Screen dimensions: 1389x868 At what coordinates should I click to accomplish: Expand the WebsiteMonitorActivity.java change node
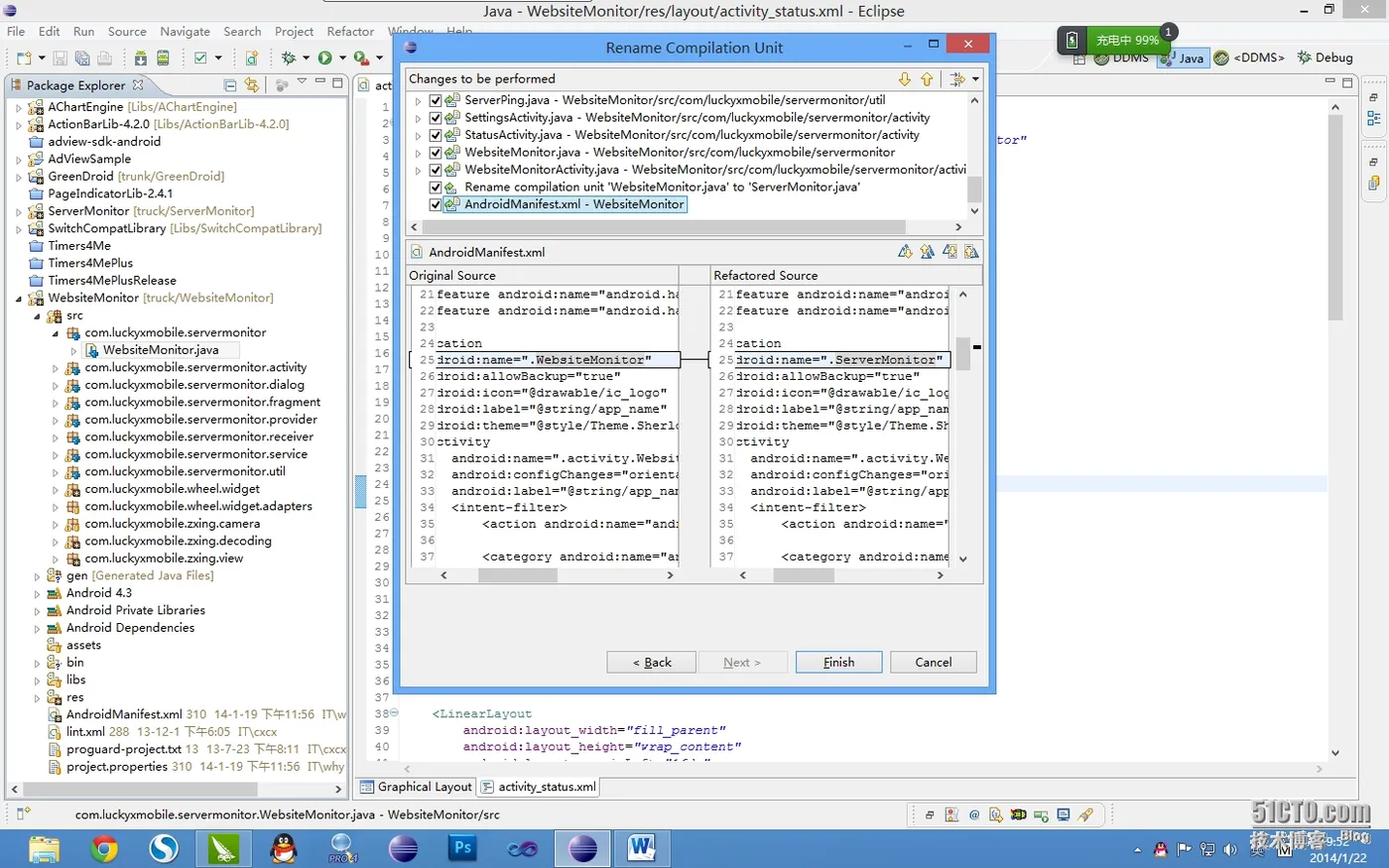coord(418,170)
